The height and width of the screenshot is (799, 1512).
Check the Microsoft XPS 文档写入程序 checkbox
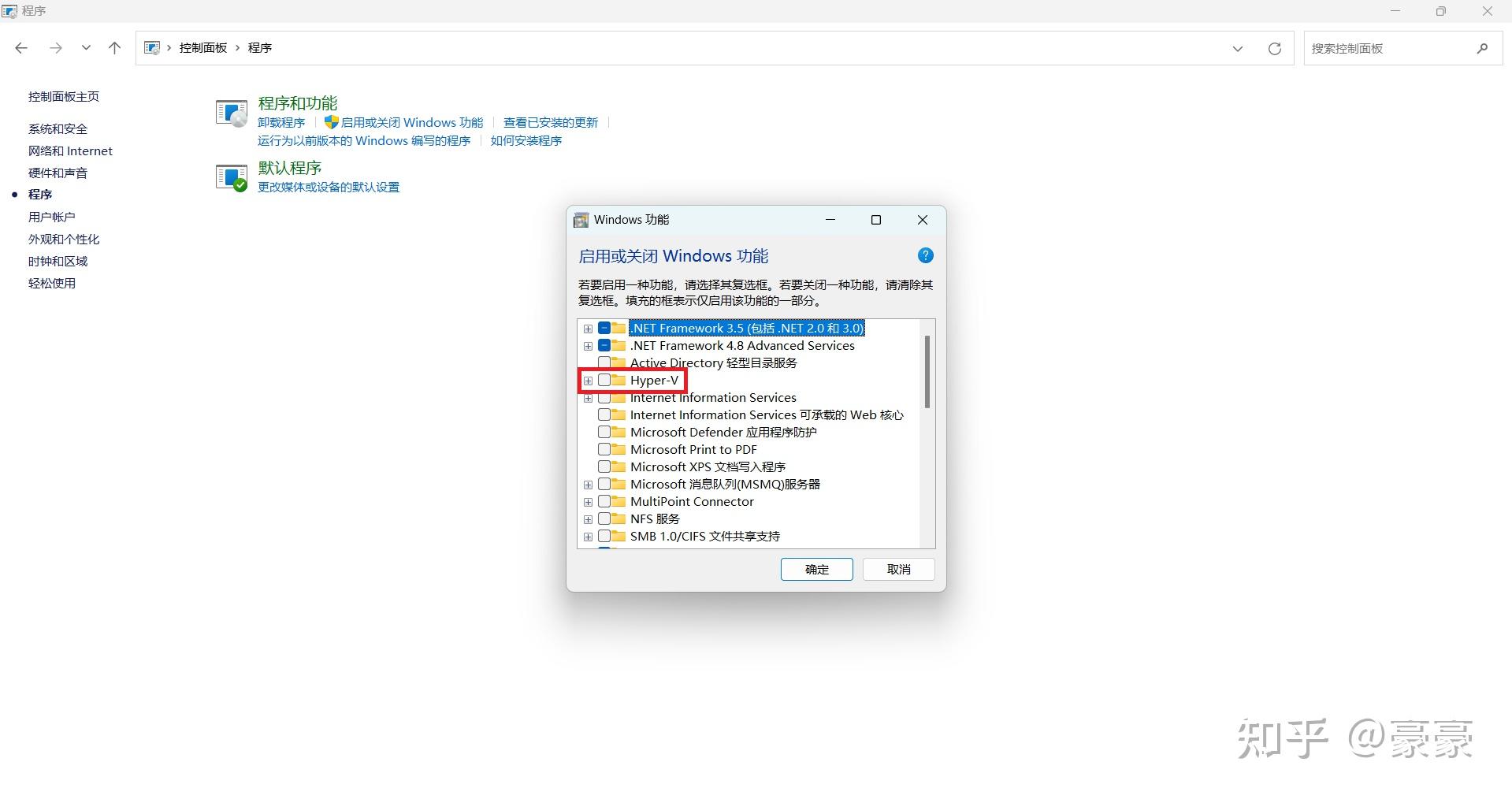604,466
